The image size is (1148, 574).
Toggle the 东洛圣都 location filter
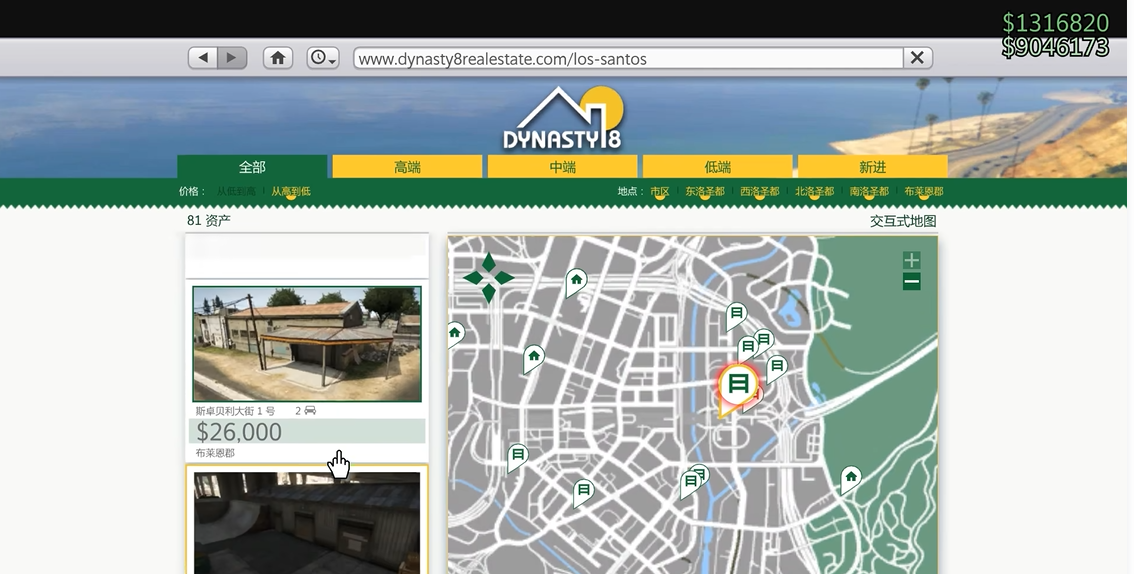coord(704,191)
